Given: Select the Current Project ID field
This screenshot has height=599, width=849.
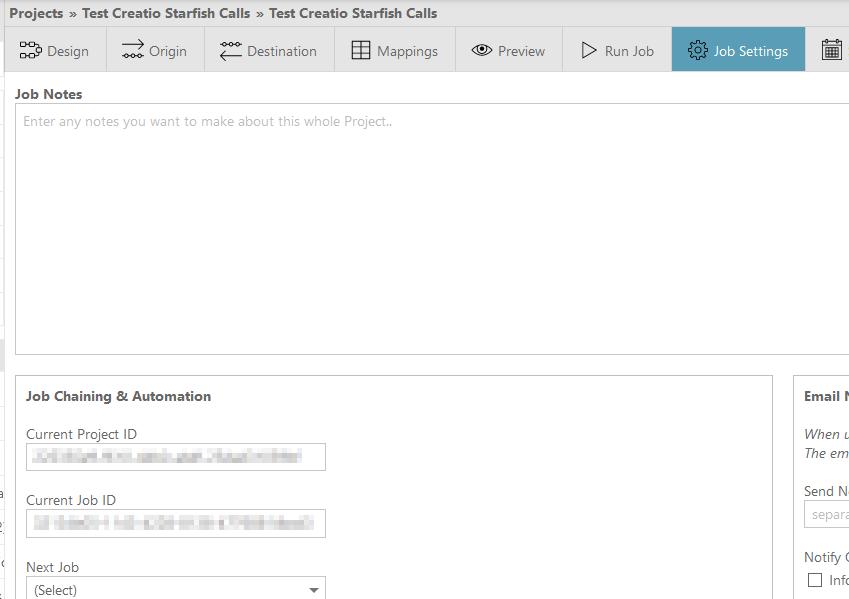Looking at the screenshot, I should [176, 456].
